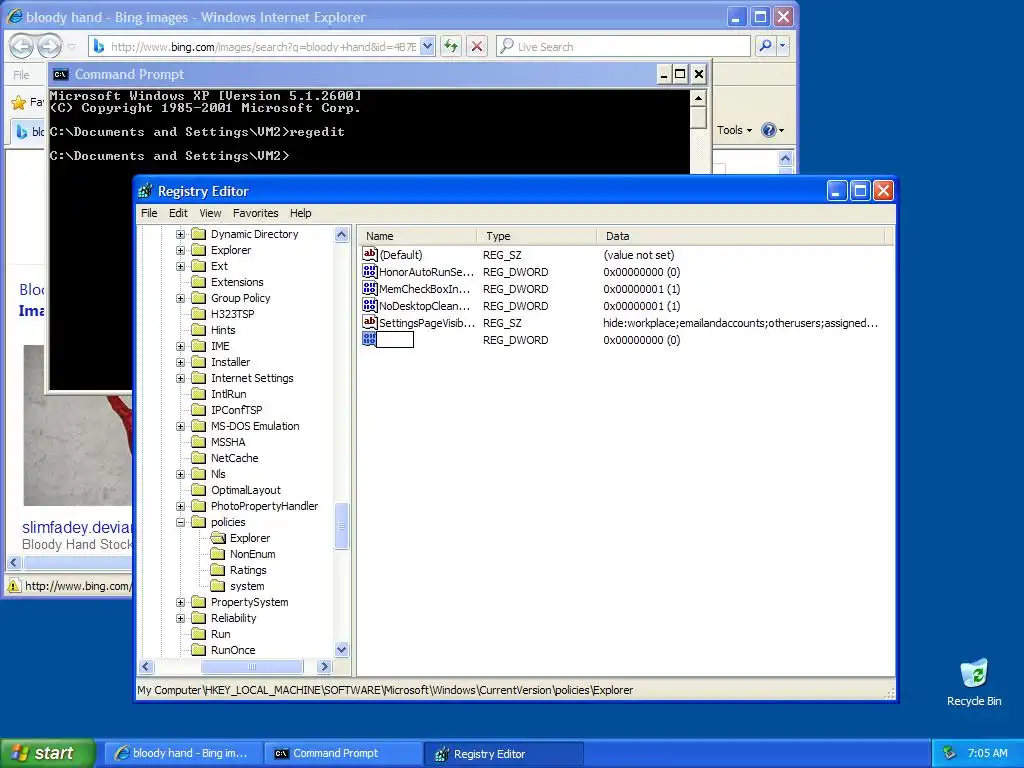The height and width of the screenshot is (768, 1024).
Task: Sort values by the Type column header
Action: pyautogui.click(x=537, y=236)
